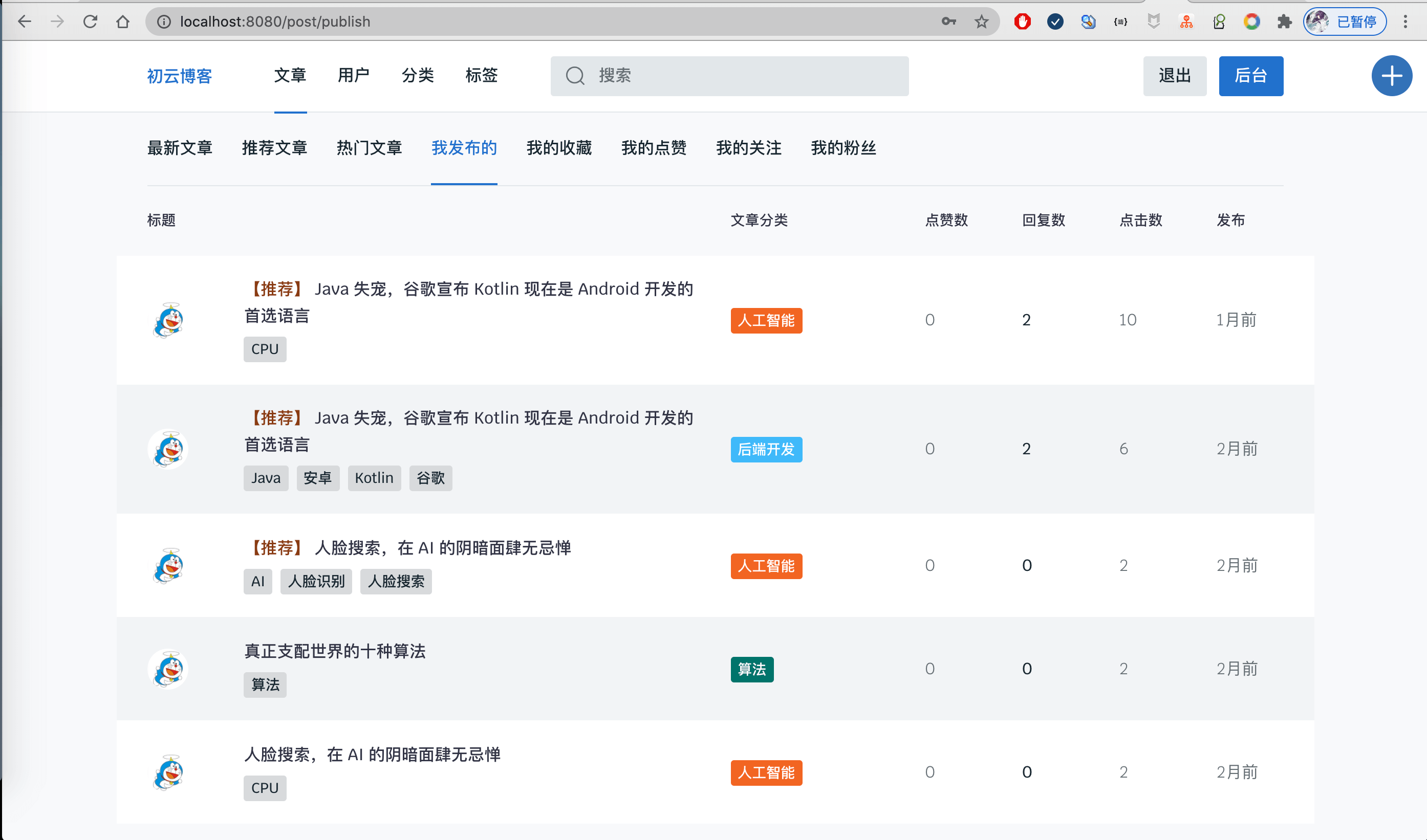Click the 后端开发 category badge
Screen dimensions: 1427x840
tap(766, 450)
